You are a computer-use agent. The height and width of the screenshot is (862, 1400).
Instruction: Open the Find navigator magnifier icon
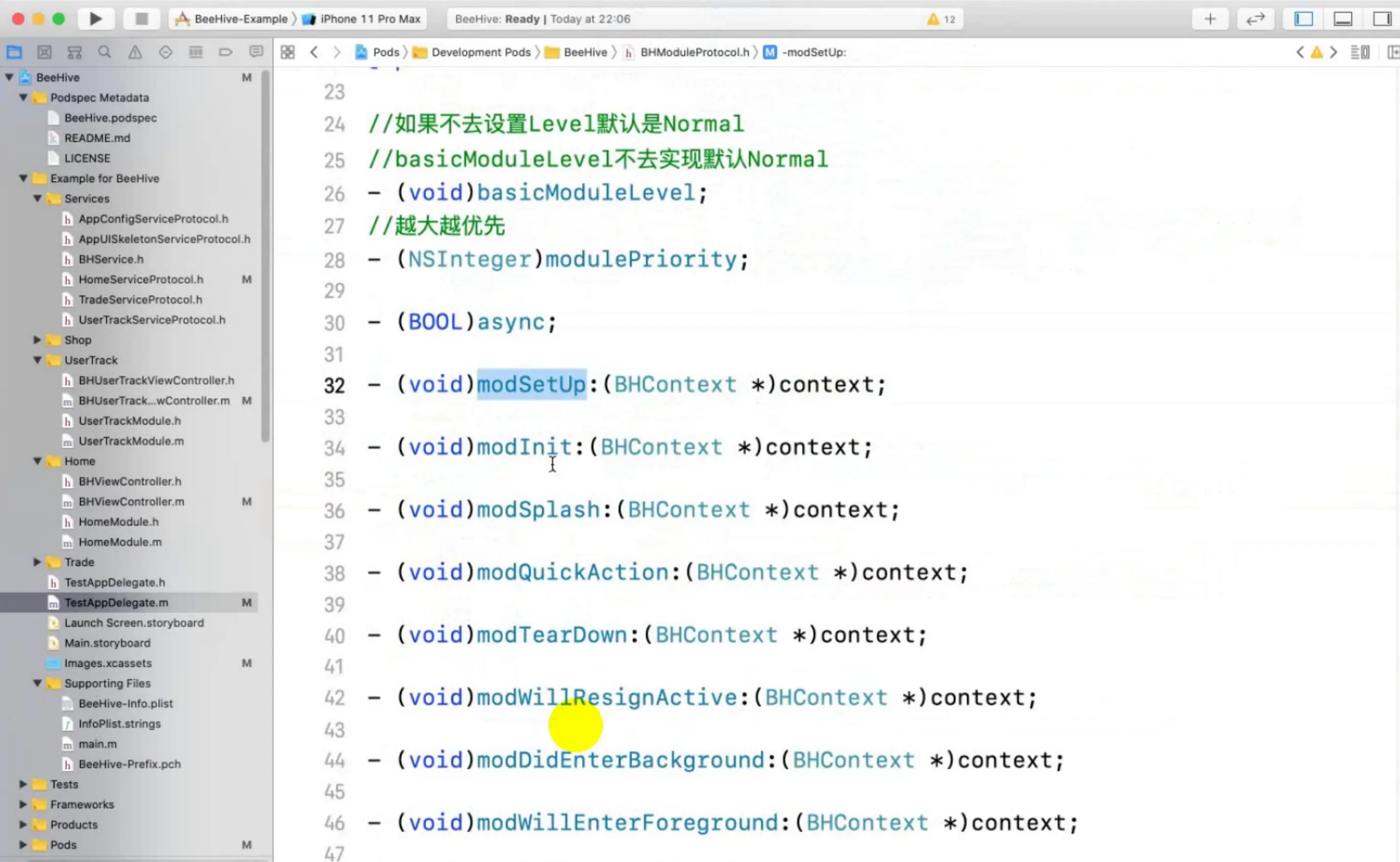tap(104, 52)
